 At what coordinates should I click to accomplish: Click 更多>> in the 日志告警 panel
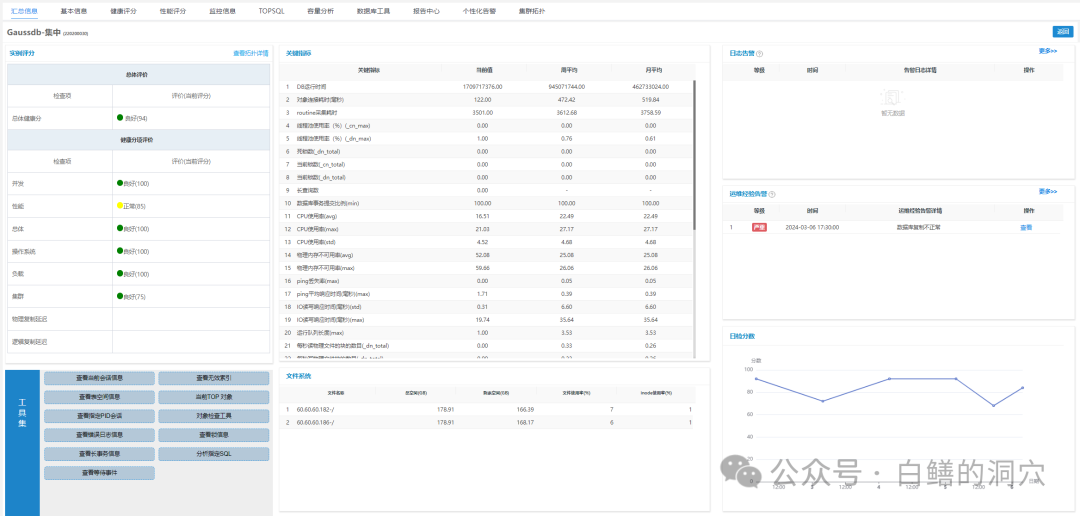tap(1048, 50)
